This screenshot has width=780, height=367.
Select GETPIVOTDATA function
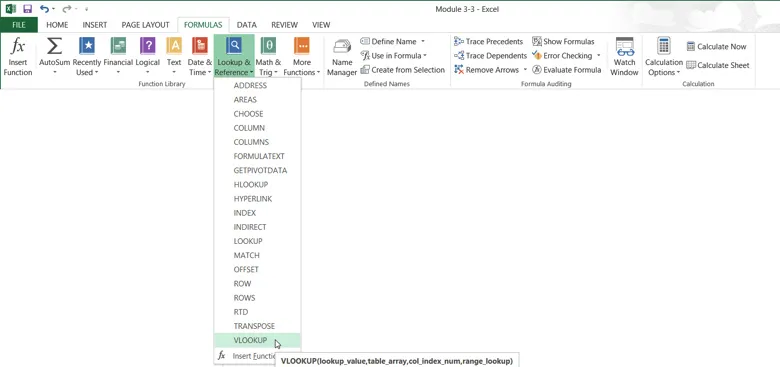pyautogui.click(x=257, y=171)
